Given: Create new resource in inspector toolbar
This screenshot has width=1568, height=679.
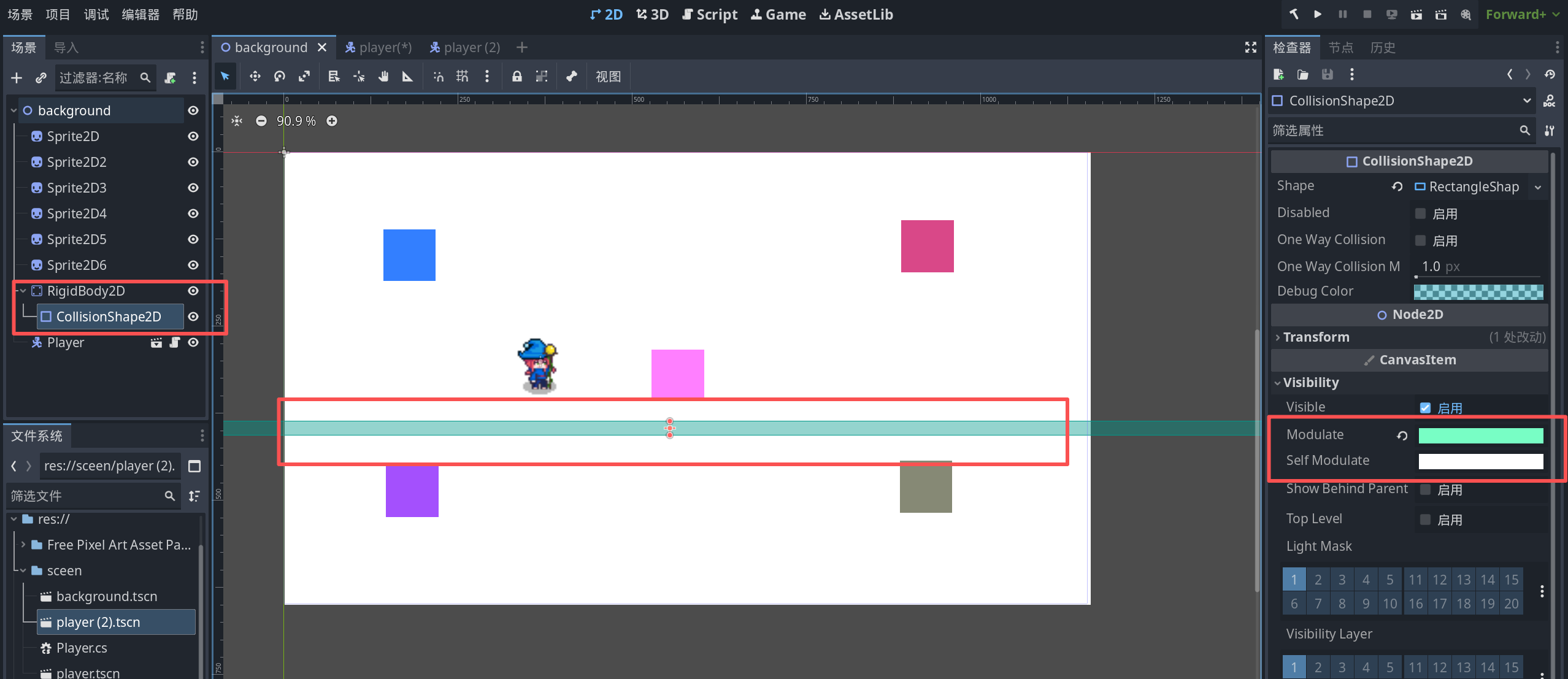Looking at the screenshot, I should point(1278,74).
